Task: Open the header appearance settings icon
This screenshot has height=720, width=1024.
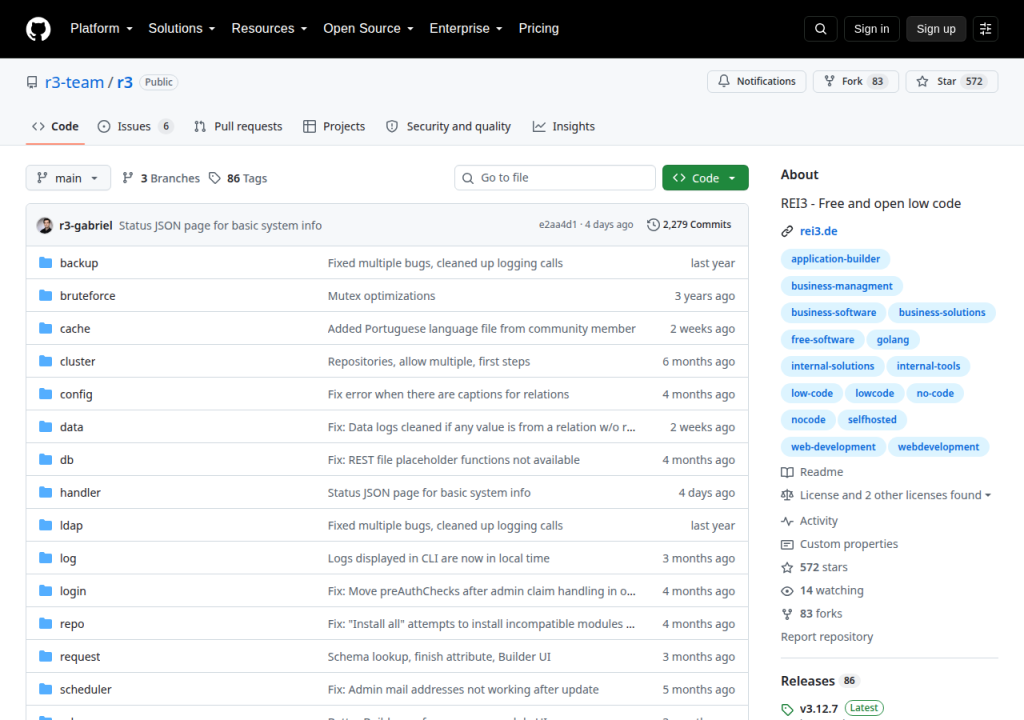Action: tap(985, 29)
